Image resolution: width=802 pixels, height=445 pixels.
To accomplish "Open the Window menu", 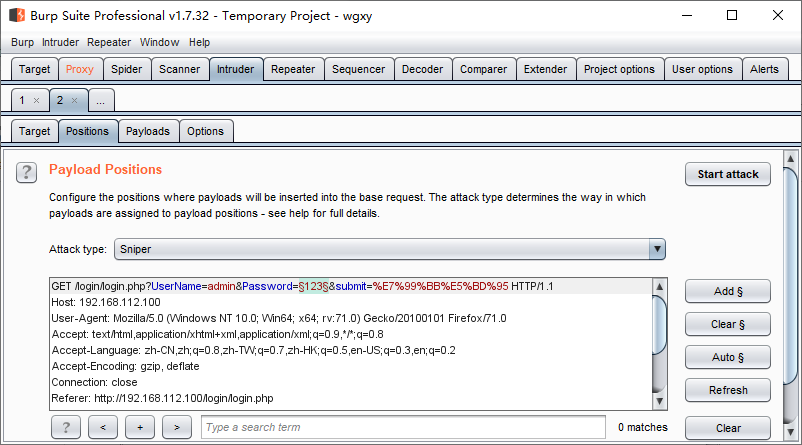I will tap(160, 42).
